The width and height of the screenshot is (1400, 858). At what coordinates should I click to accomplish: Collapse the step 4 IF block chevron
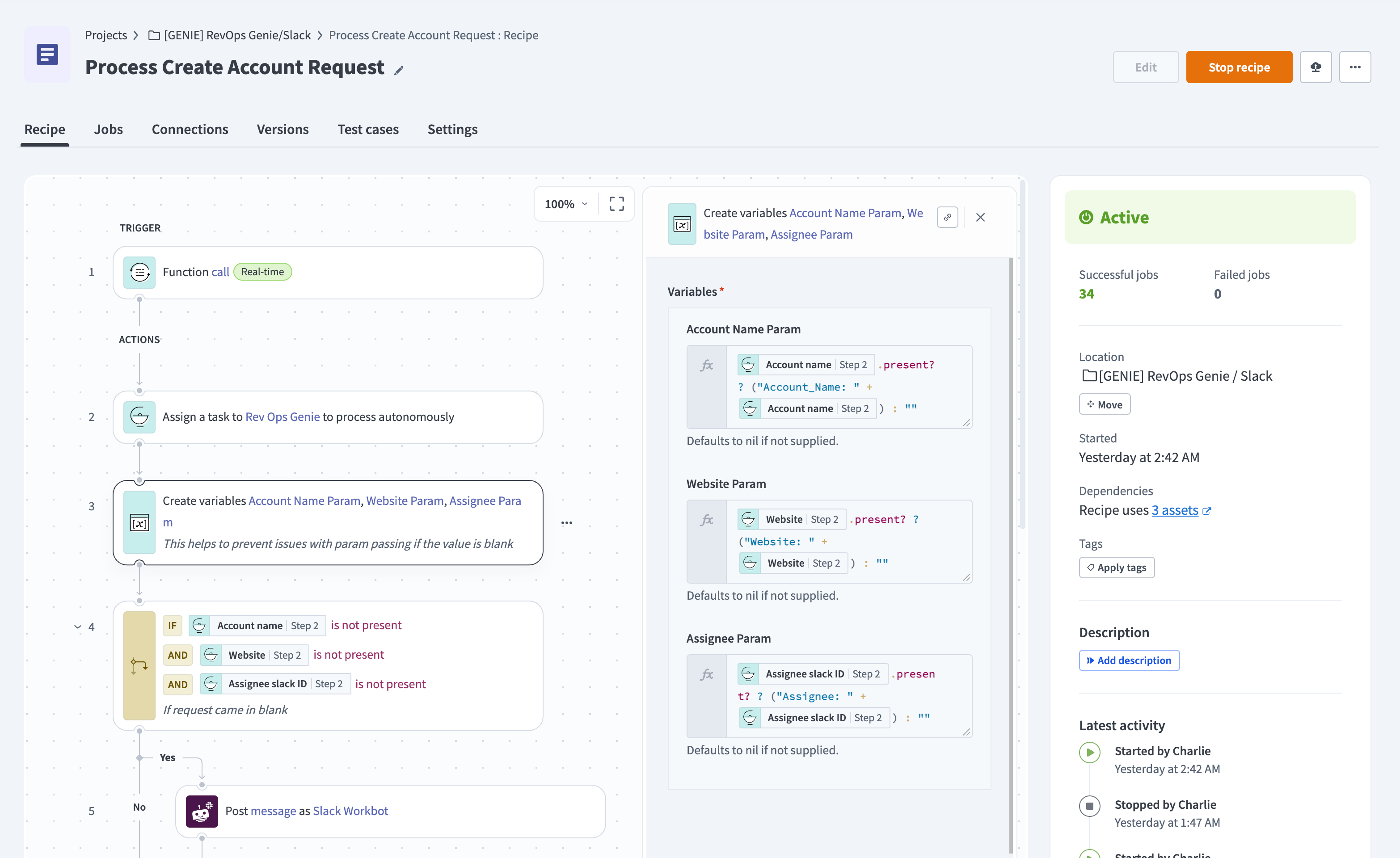pyautogui.click(x=77, y=627)
